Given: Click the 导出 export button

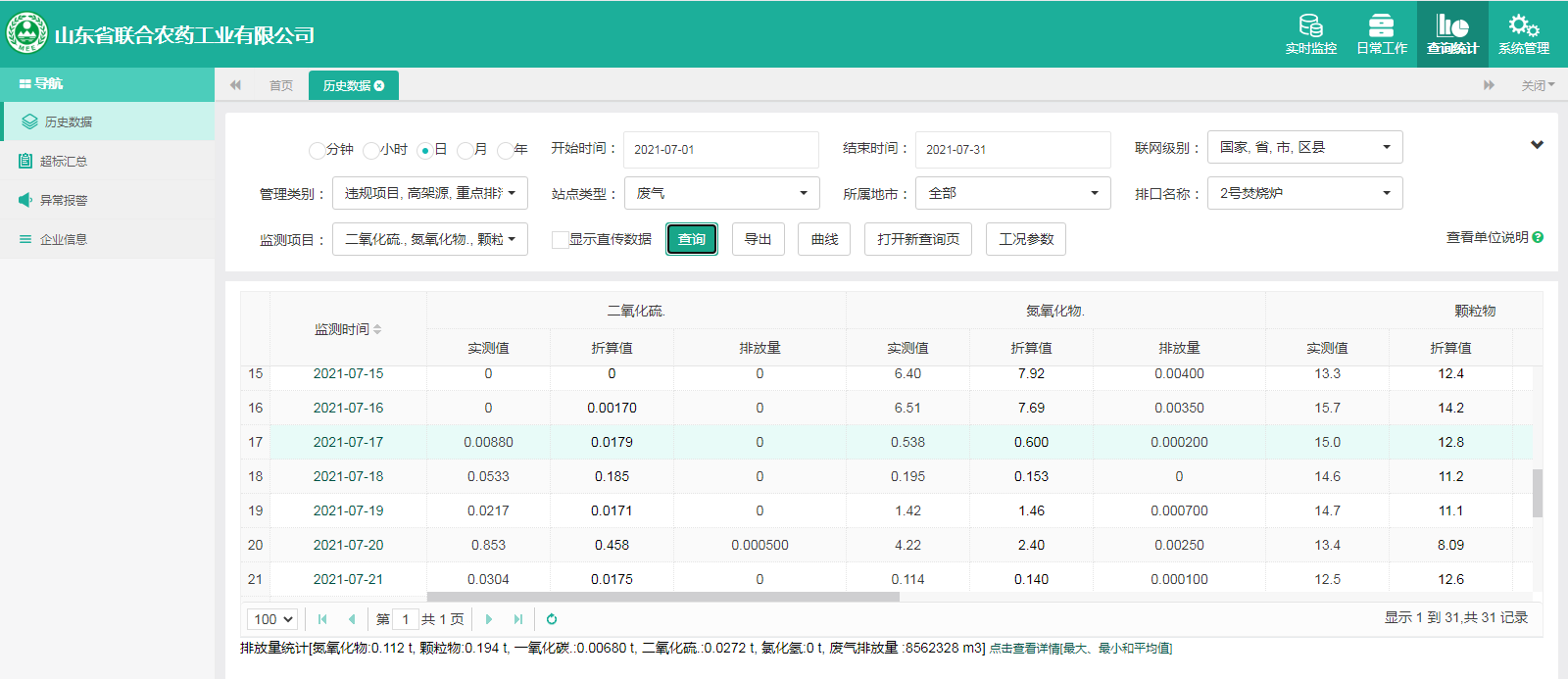Looking at the screenshot, I should coord(758,239).
